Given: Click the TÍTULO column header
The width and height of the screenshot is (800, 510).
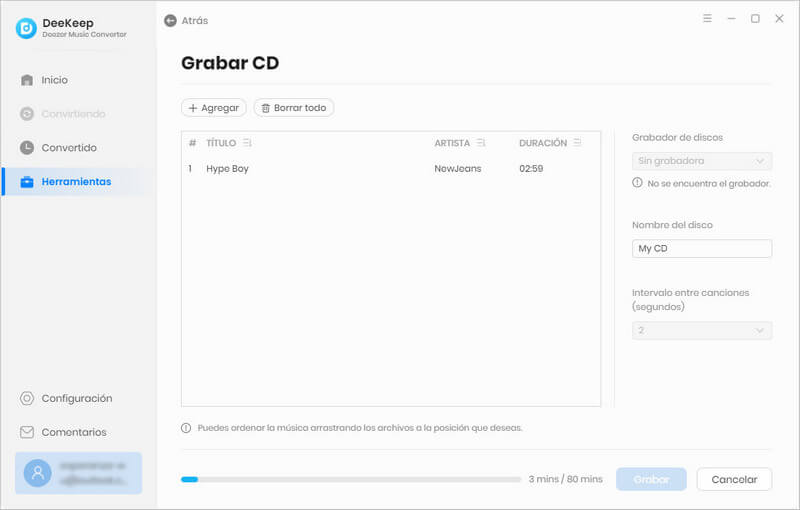Looking at the screenshot, I should (x=221, y=143).
